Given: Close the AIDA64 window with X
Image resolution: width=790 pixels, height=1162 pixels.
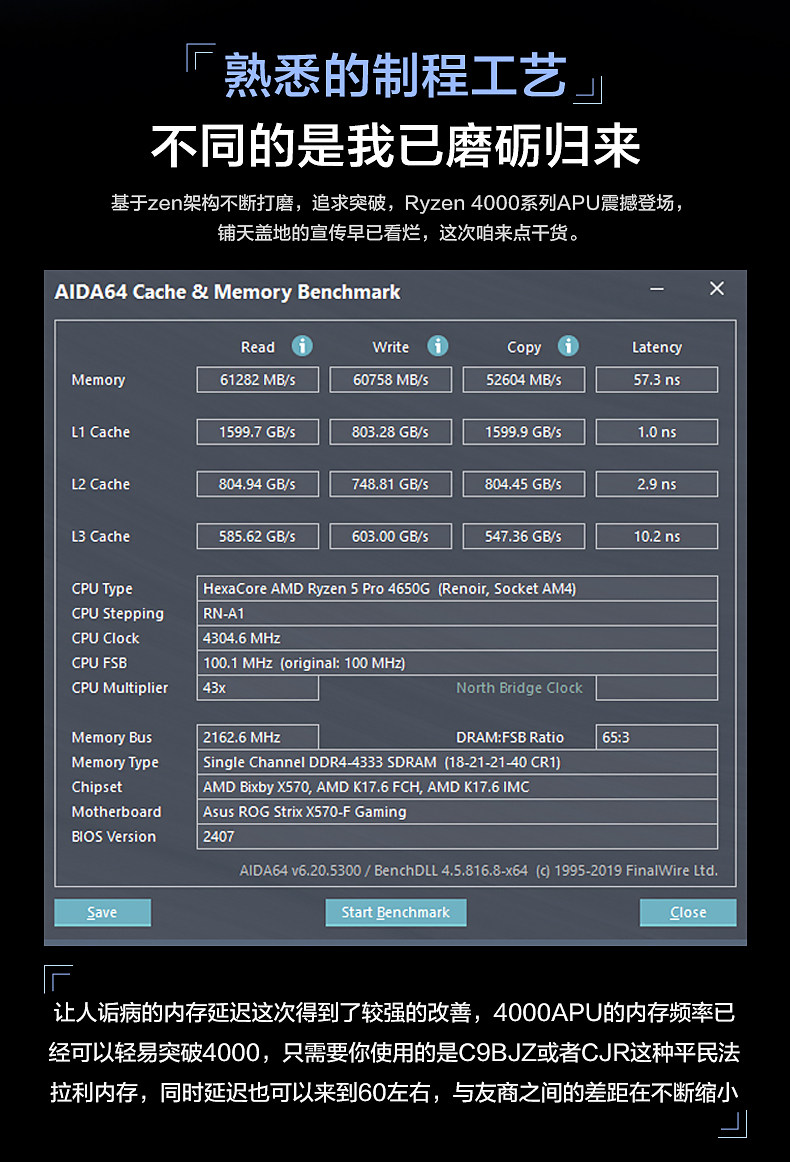Looking at the screenshot, I should click(x=717, y=288).
